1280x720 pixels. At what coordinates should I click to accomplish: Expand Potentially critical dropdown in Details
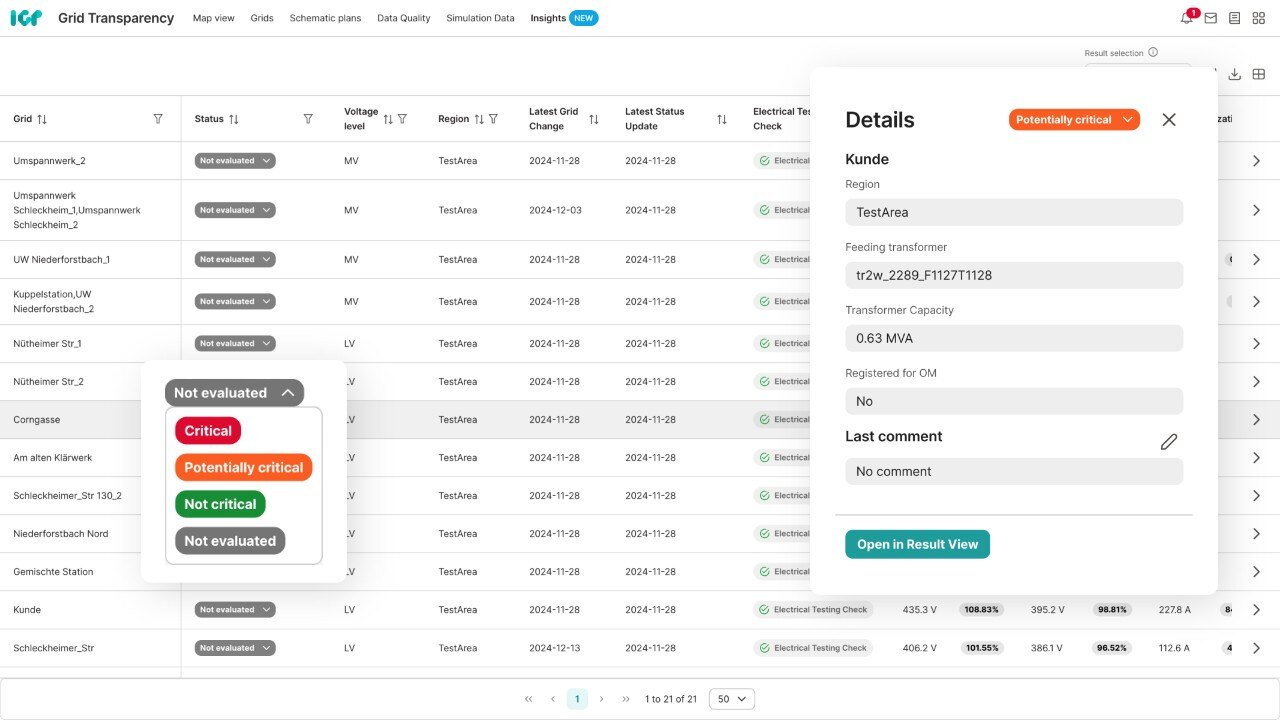click(1074, 119)
